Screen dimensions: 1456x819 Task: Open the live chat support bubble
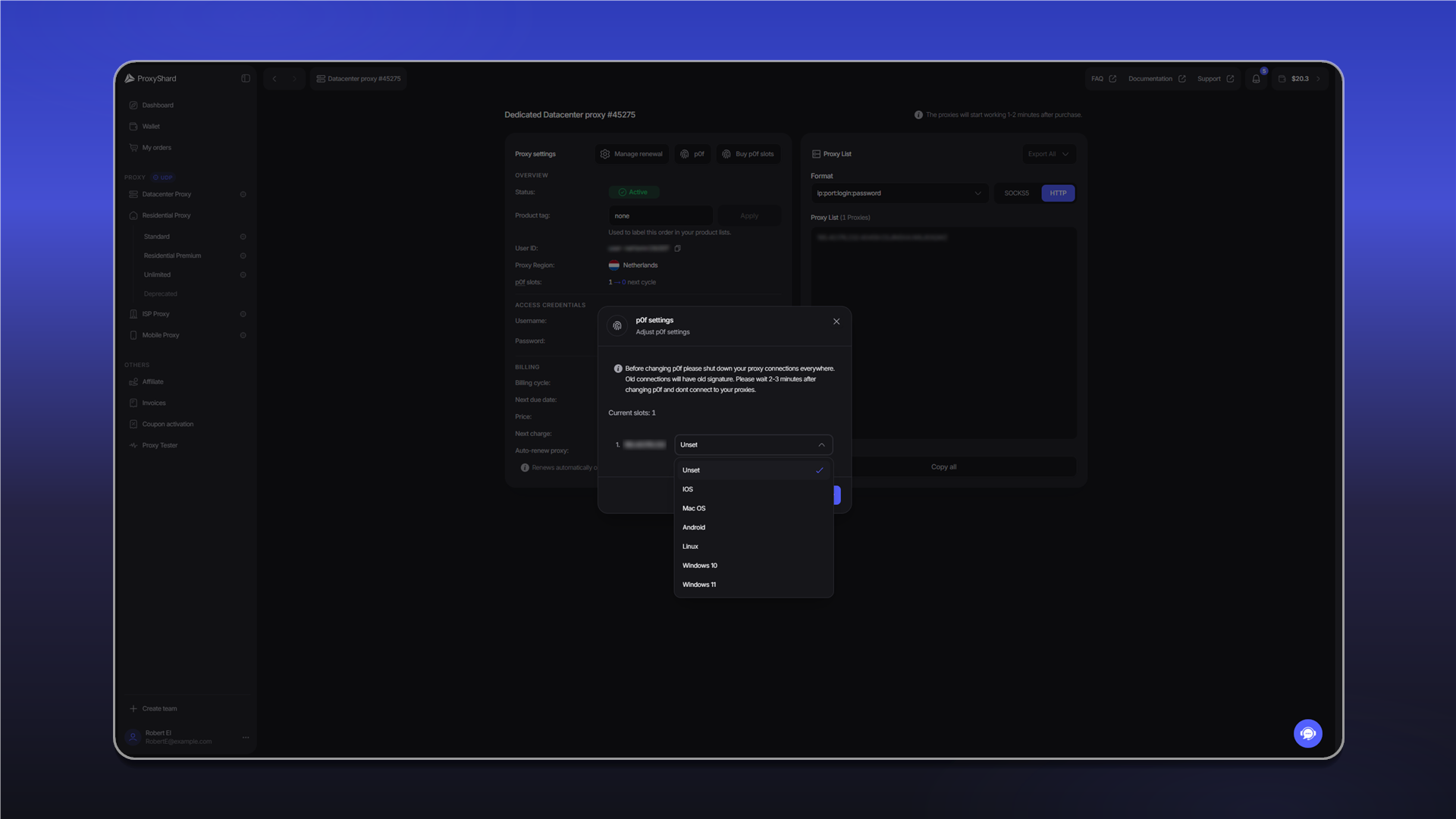coord(1307,733)
